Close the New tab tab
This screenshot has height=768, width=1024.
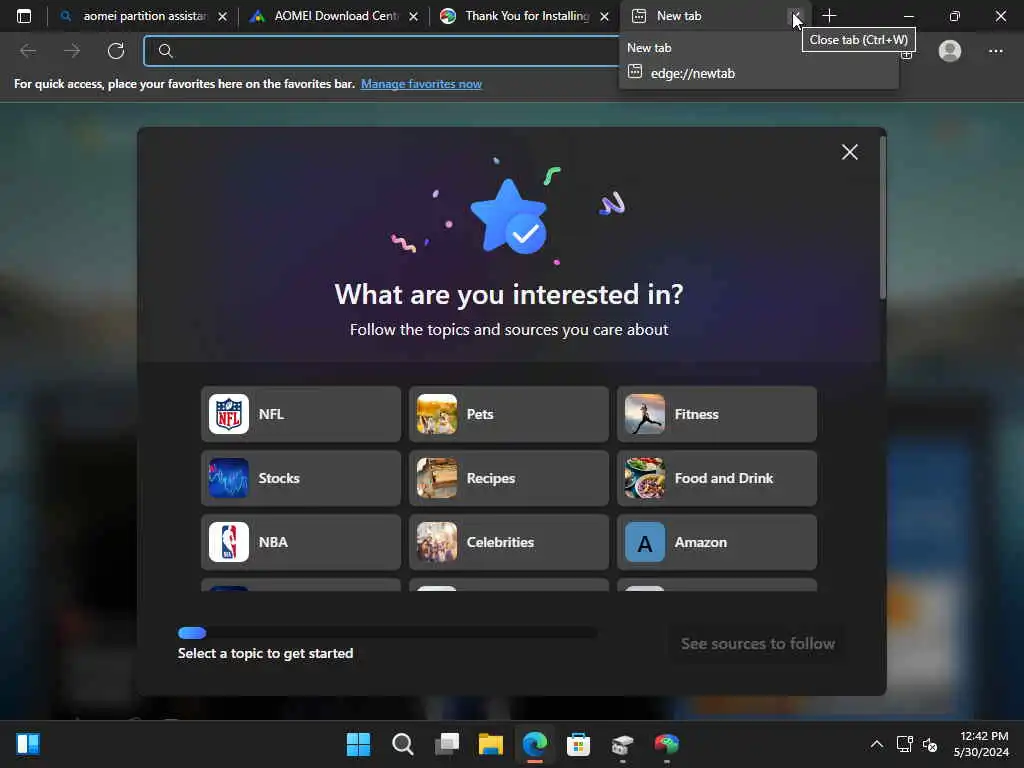coord(795,16)
